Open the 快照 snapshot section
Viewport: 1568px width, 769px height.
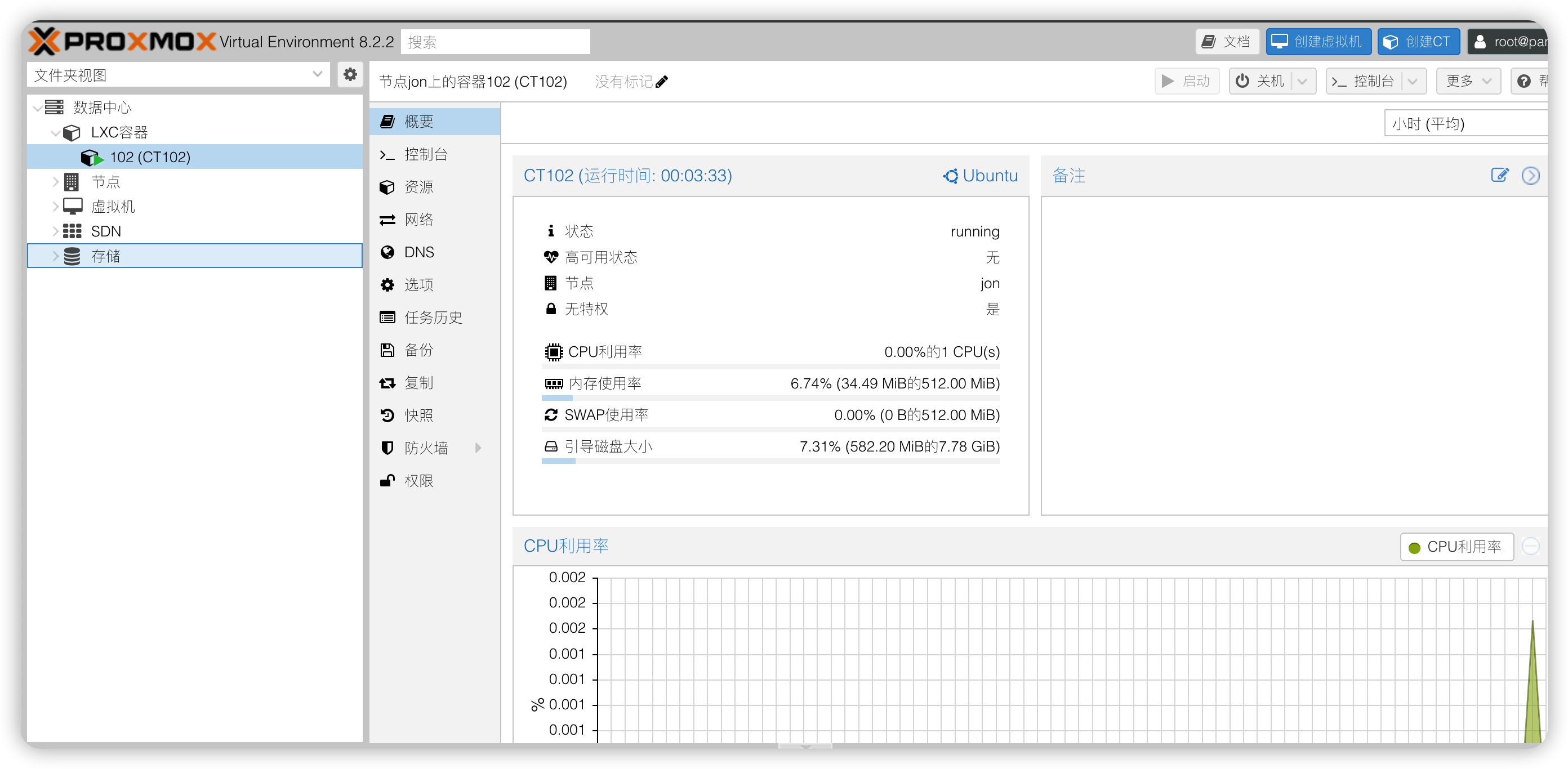pos(419,415)
